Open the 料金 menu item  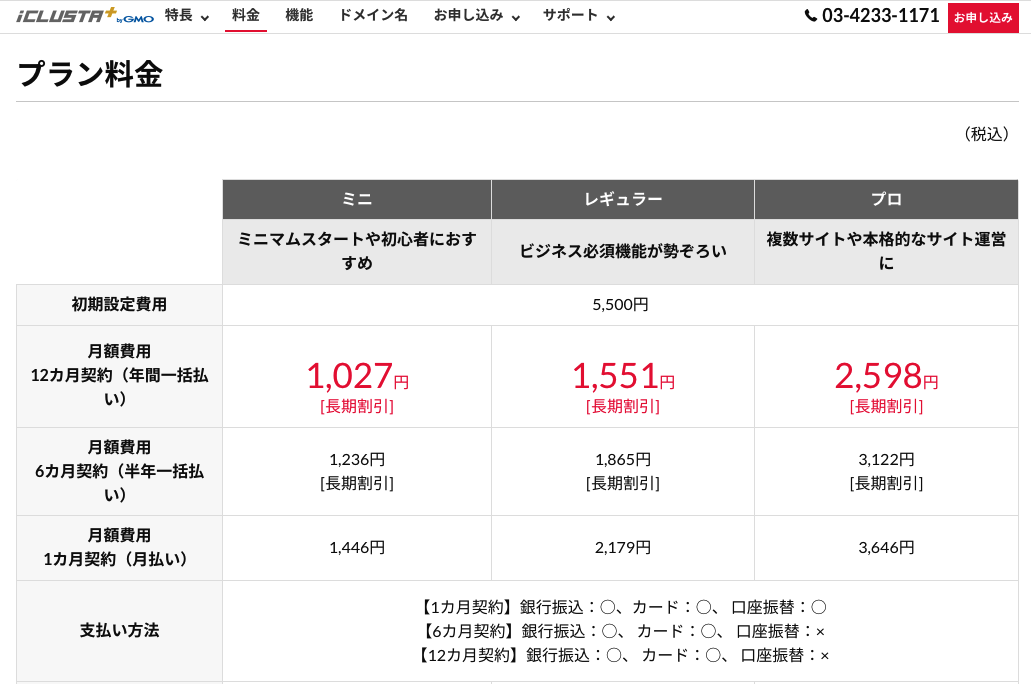coord(246,15)
